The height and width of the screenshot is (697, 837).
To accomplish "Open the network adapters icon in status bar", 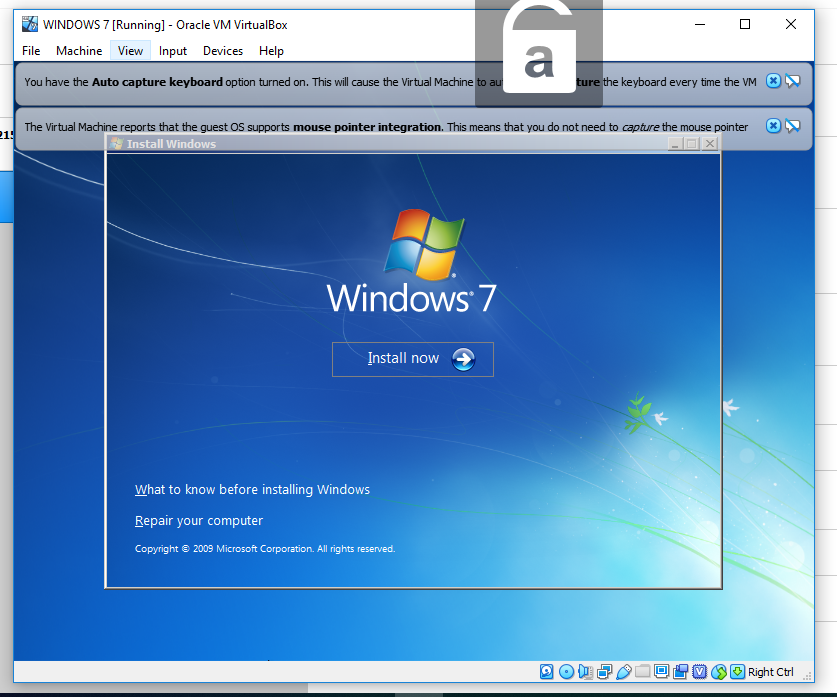I will coord(605,671).
